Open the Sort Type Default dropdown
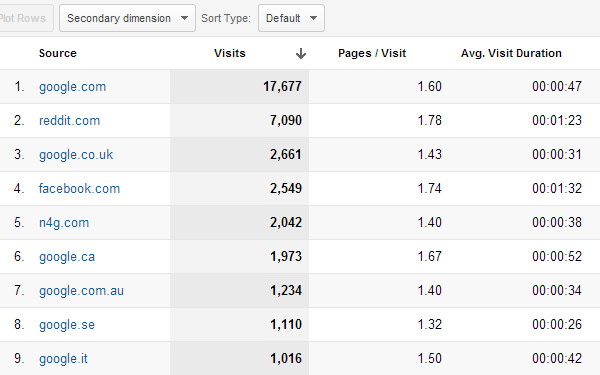The height and width of the screenshot is (375, 600). [291, 18]
